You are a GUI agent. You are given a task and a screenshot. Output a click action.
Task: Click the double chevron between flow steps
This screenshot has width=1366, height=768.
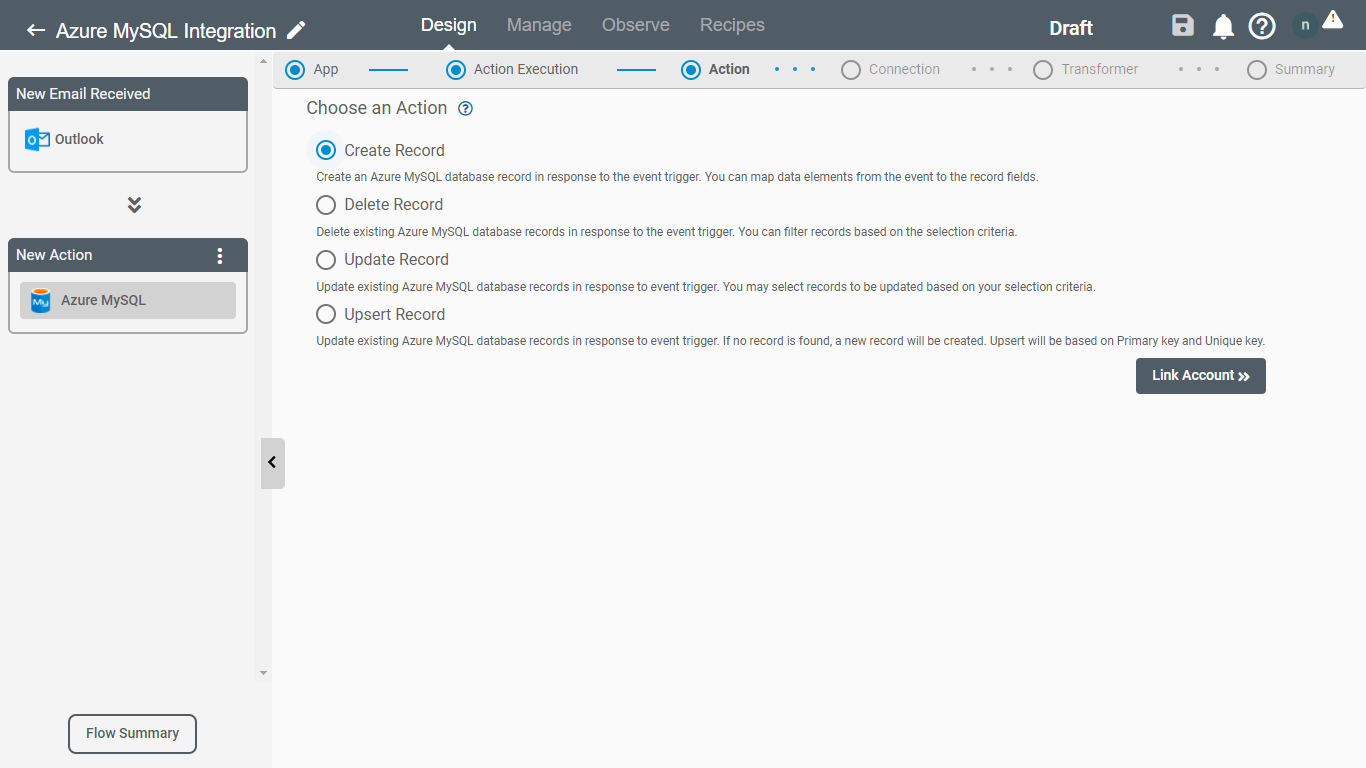134,205
